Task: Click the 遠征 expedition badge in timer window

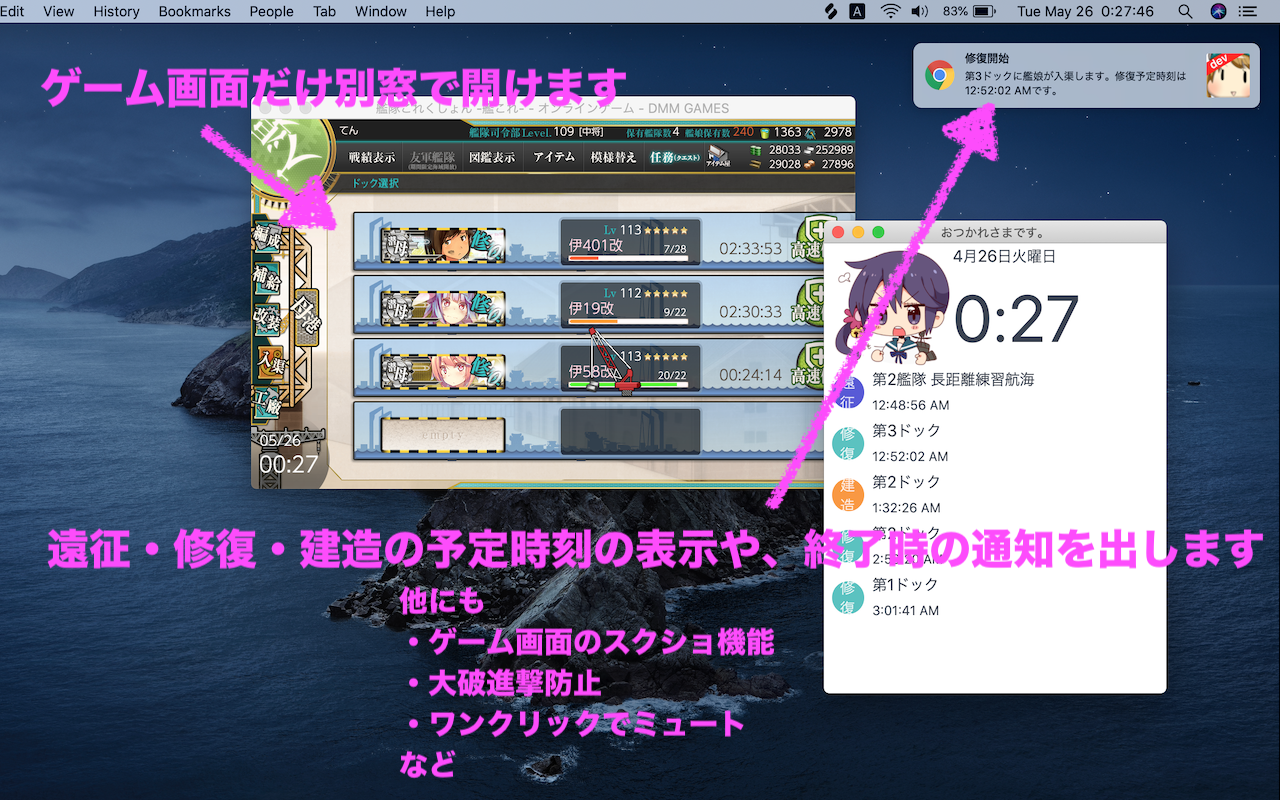Action: (847, 391)
